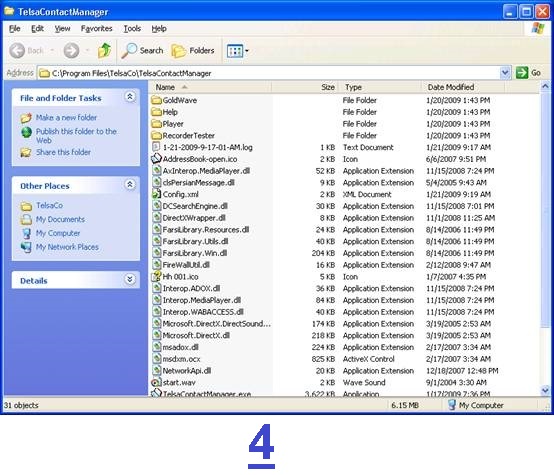Select the Player folder icon
Screen dimensions: 554x475
156,124
